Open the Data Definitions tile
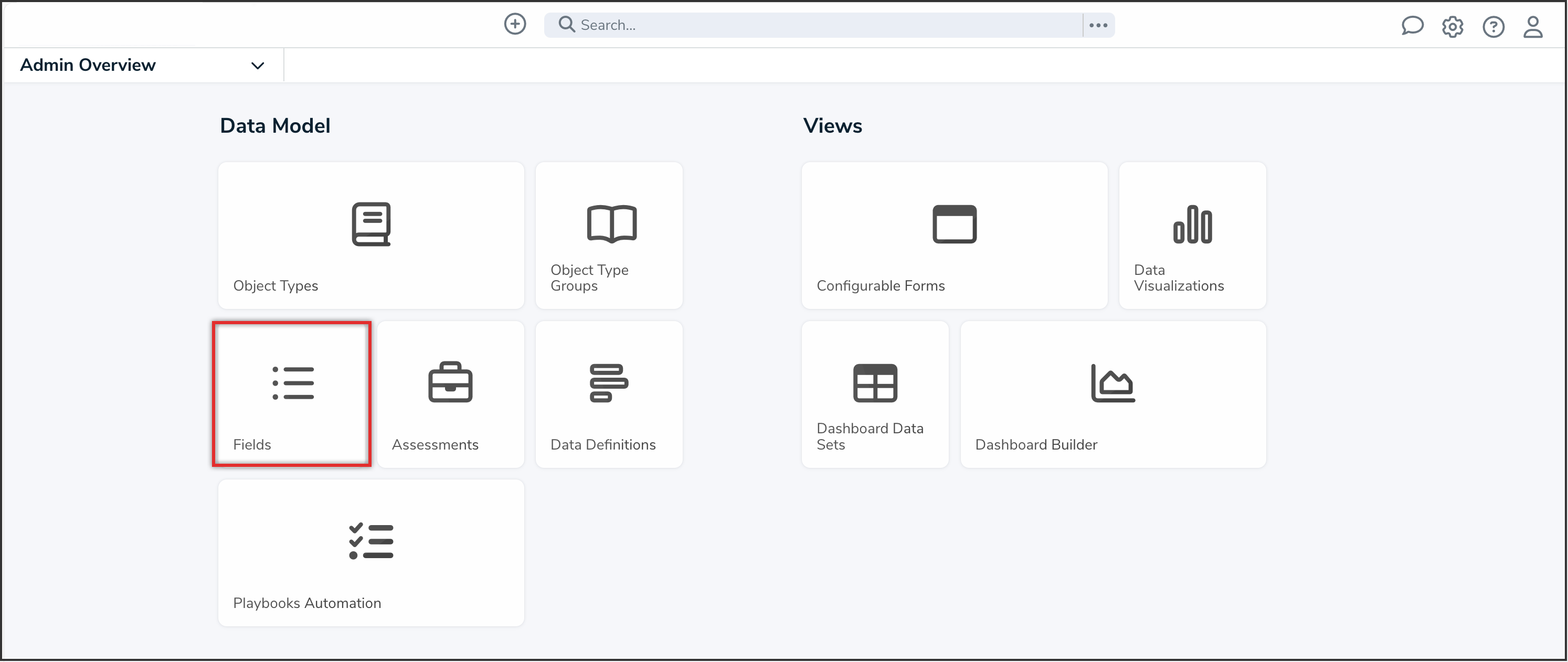The image size is (1568, 662). (609, 394)
